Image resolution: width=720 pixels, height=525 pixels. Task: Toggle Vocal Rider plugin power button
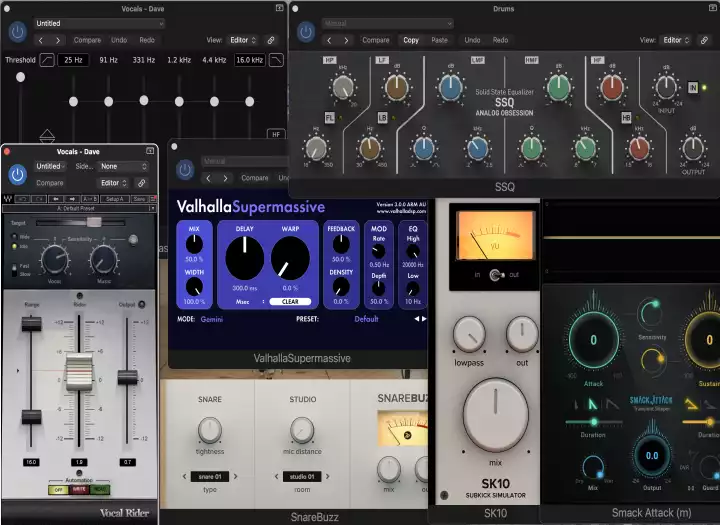click(x=17, y=175)
